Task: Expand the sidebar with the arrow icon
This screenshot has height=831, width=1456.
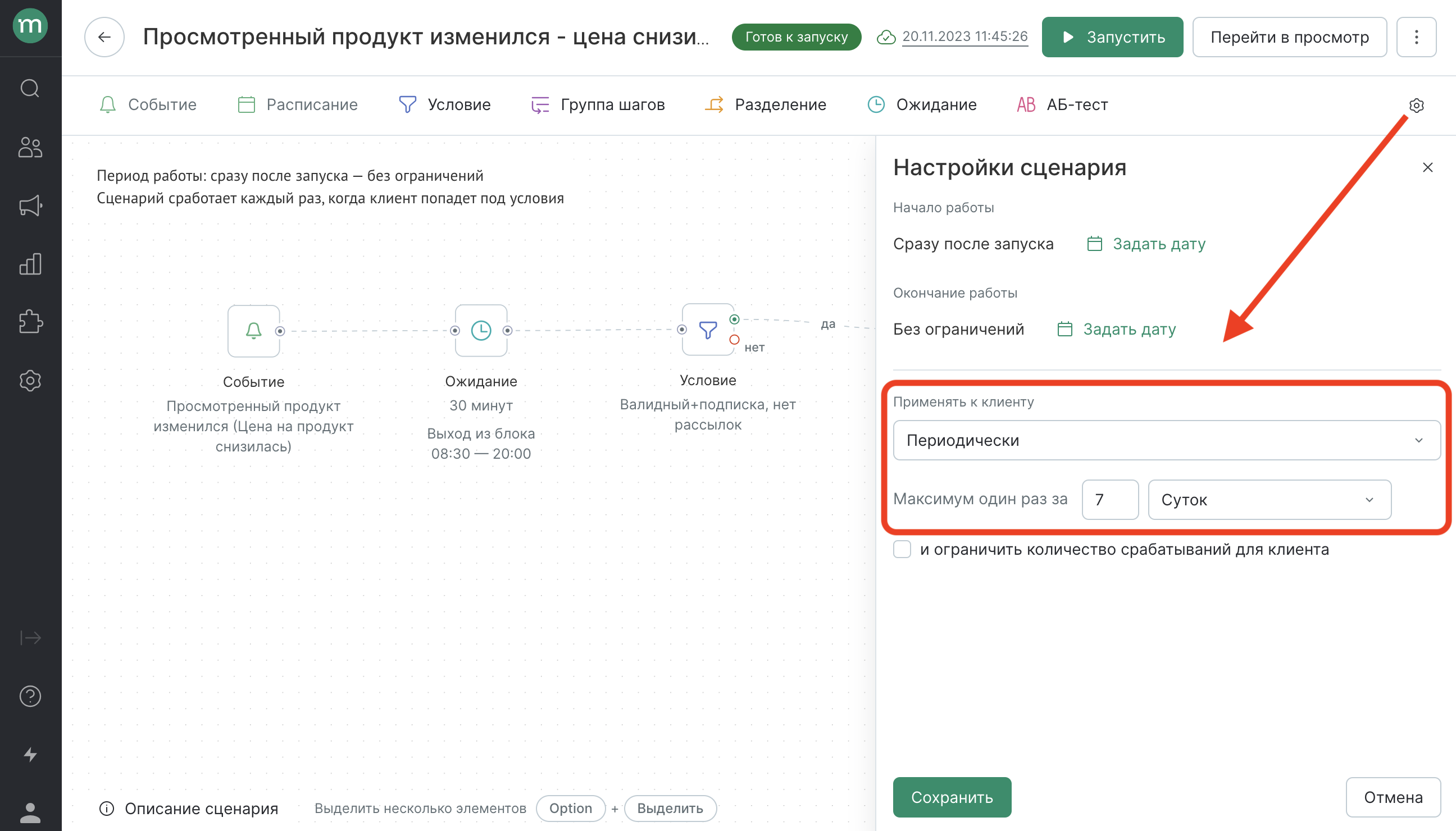Action: tap(30, 637)
